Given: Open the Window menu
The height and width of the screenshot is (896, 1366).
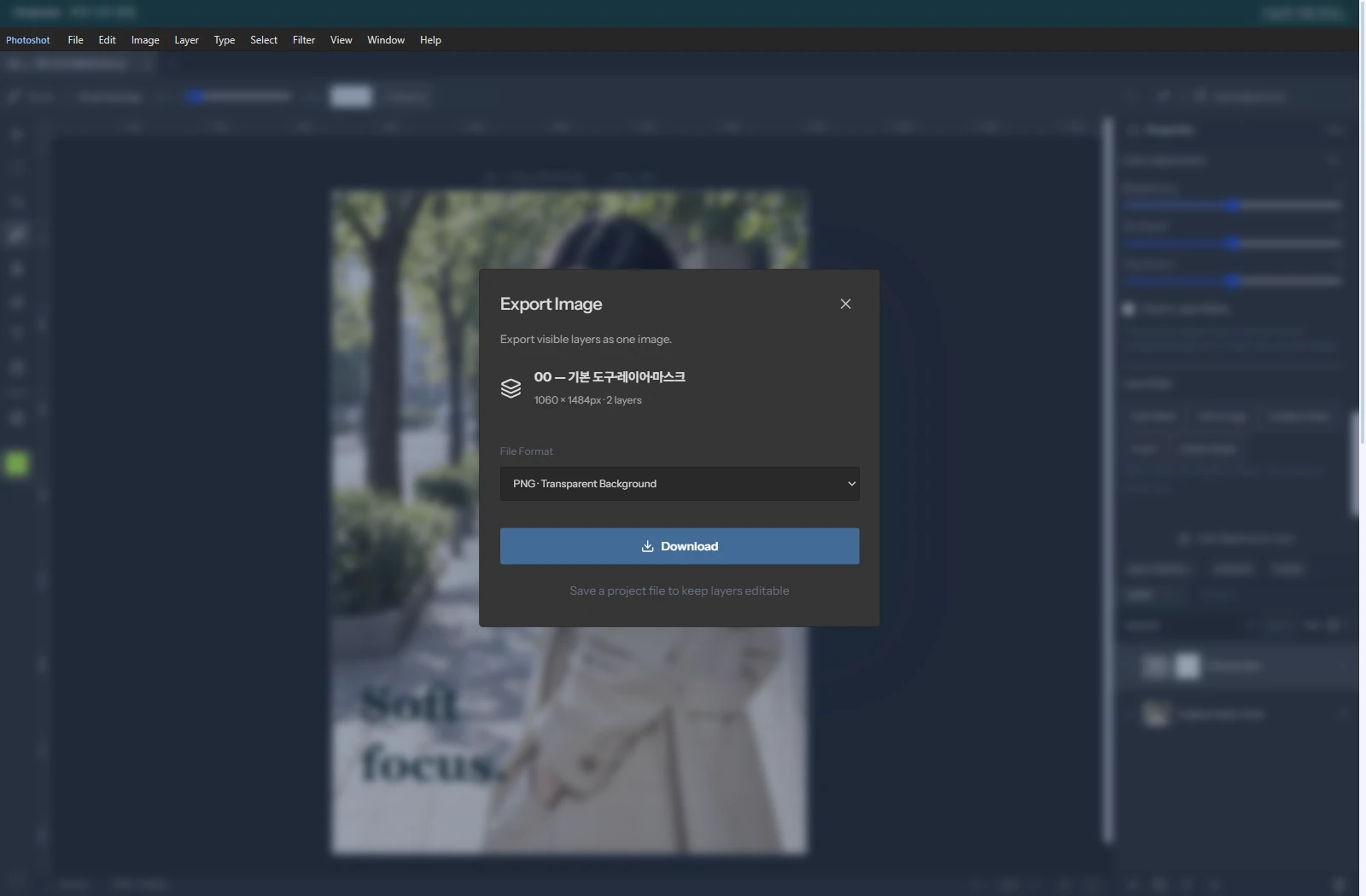Looking at the screenshot, I should pos(386,40).
